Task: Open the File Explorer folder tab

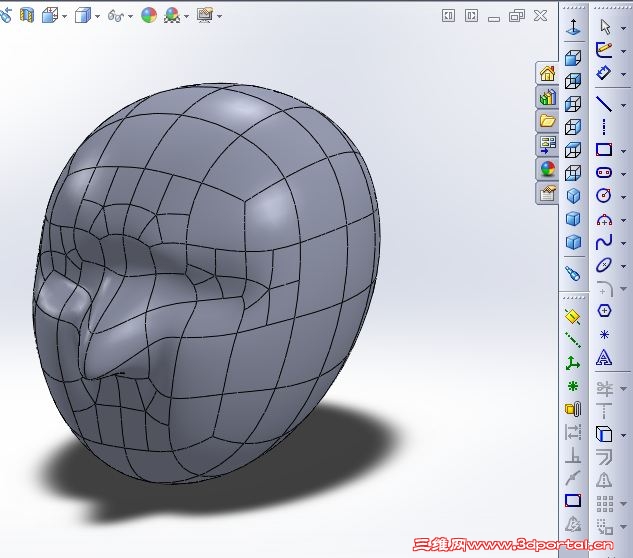Action: tap(548, 121)
